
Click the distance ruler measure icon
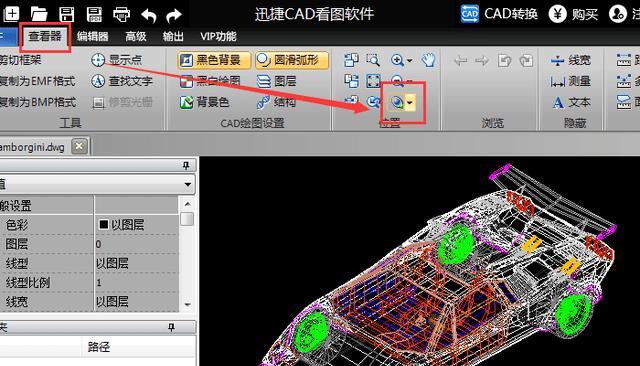tap(624, 60)
